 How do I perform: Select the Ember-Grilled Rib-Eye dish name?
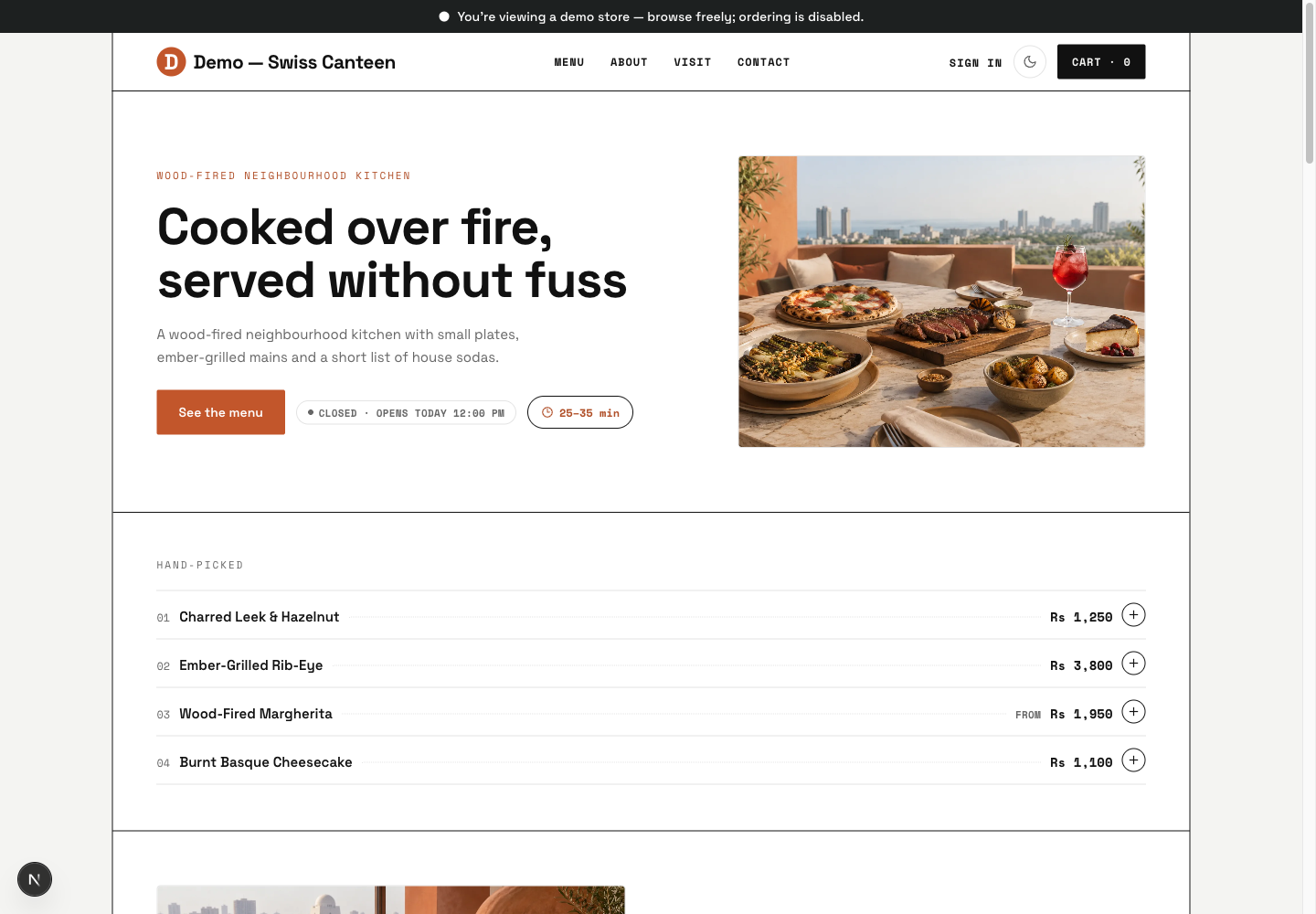(251, 665)
